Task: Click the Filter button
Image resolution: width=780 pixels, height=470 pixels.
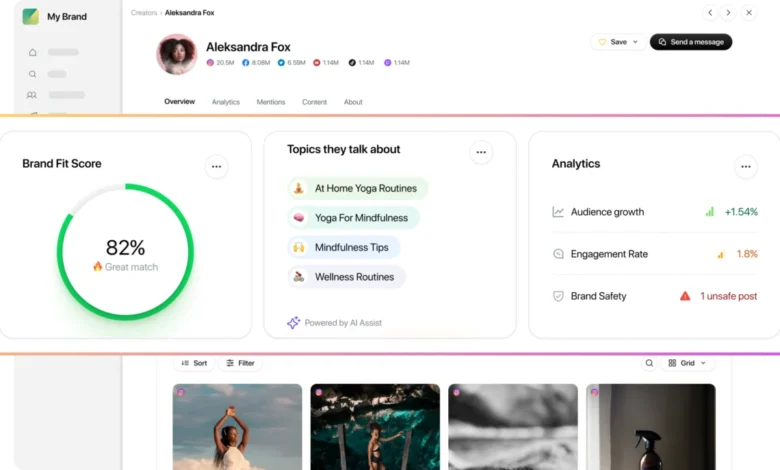Action: click(x=240, y=363)
